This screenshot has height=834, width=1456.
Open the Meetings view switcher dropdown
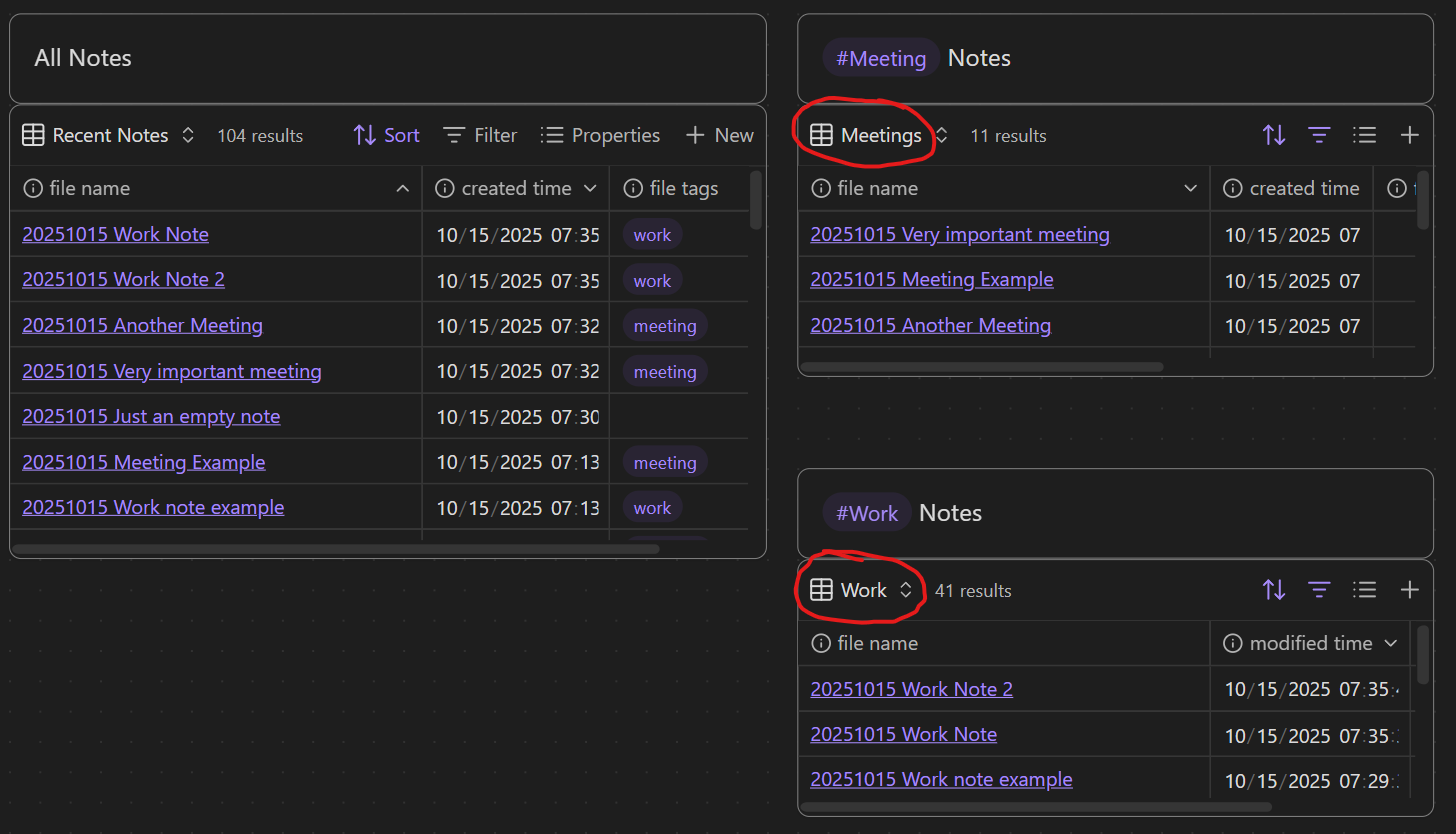(880, 135)
